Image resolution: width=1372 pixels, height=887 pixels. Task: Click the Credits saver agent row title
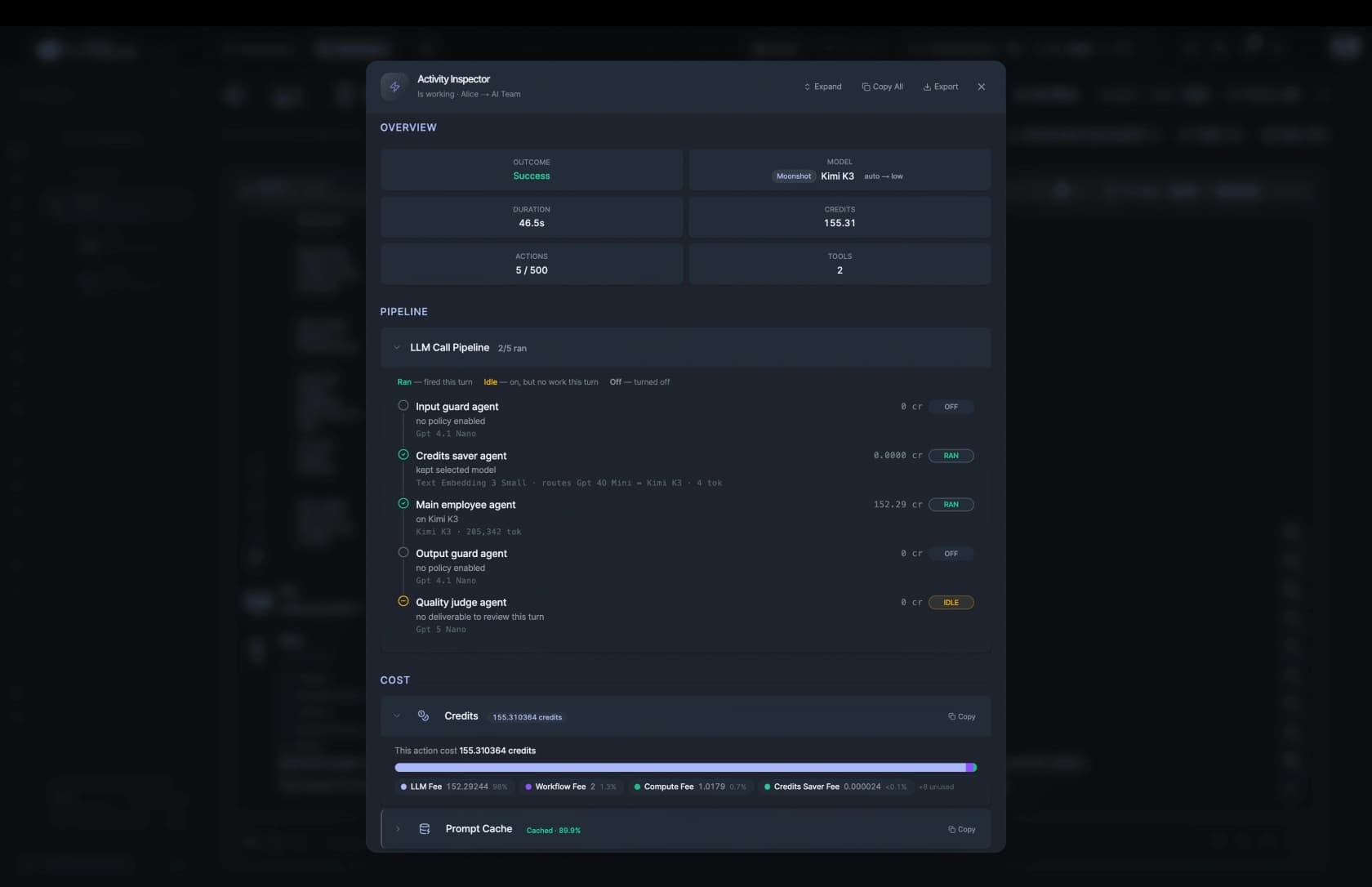click(x=461, y=456)
